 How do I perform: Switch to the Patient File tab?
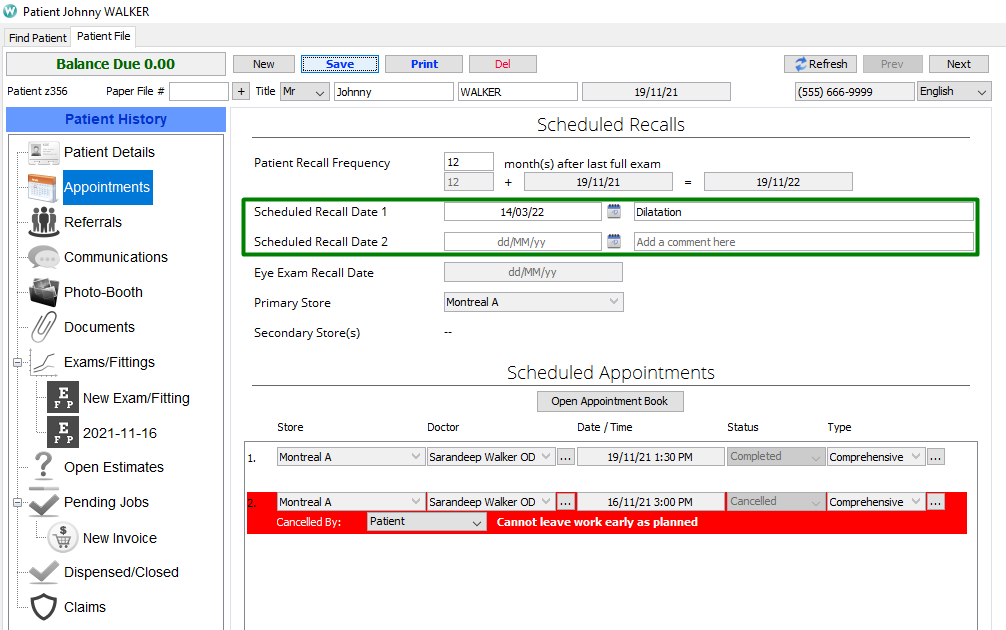104,37
